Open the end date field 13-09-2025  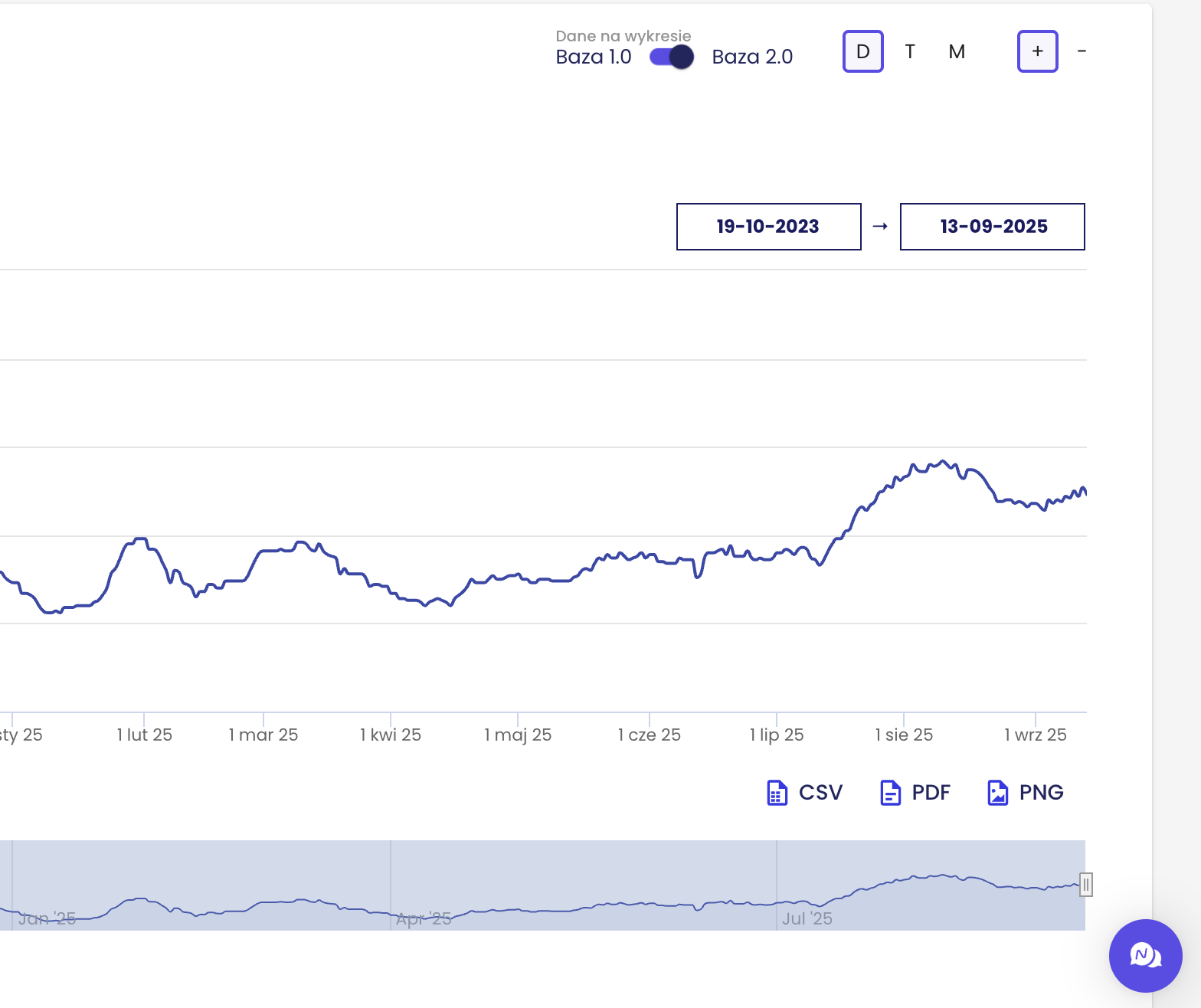coord(992,227)
